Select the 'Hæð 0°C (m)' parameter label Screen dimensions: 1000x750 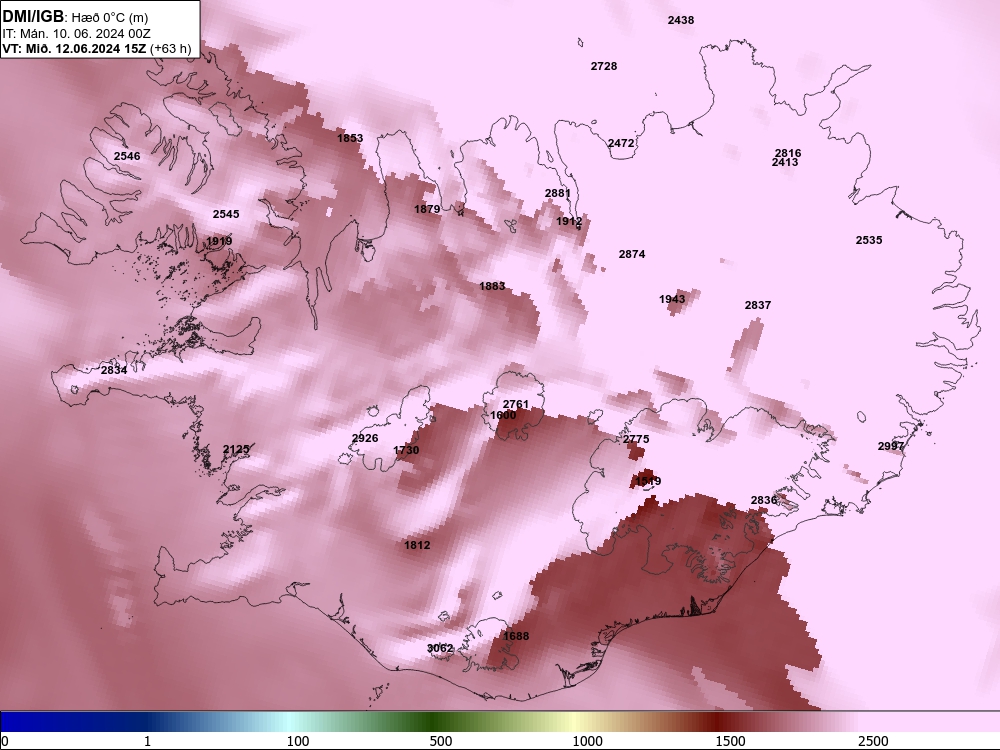[x=110, y=17]
